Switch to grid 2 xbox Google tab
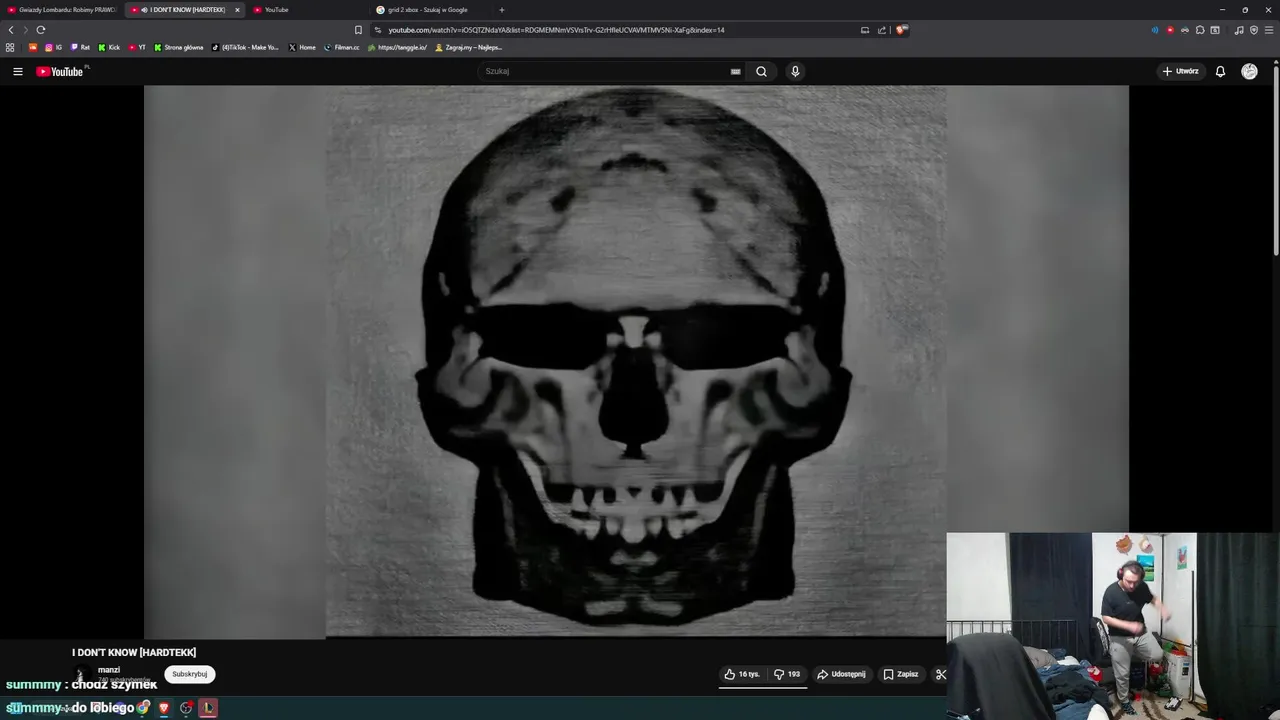Screen dimensions: 1280x720 430,10
